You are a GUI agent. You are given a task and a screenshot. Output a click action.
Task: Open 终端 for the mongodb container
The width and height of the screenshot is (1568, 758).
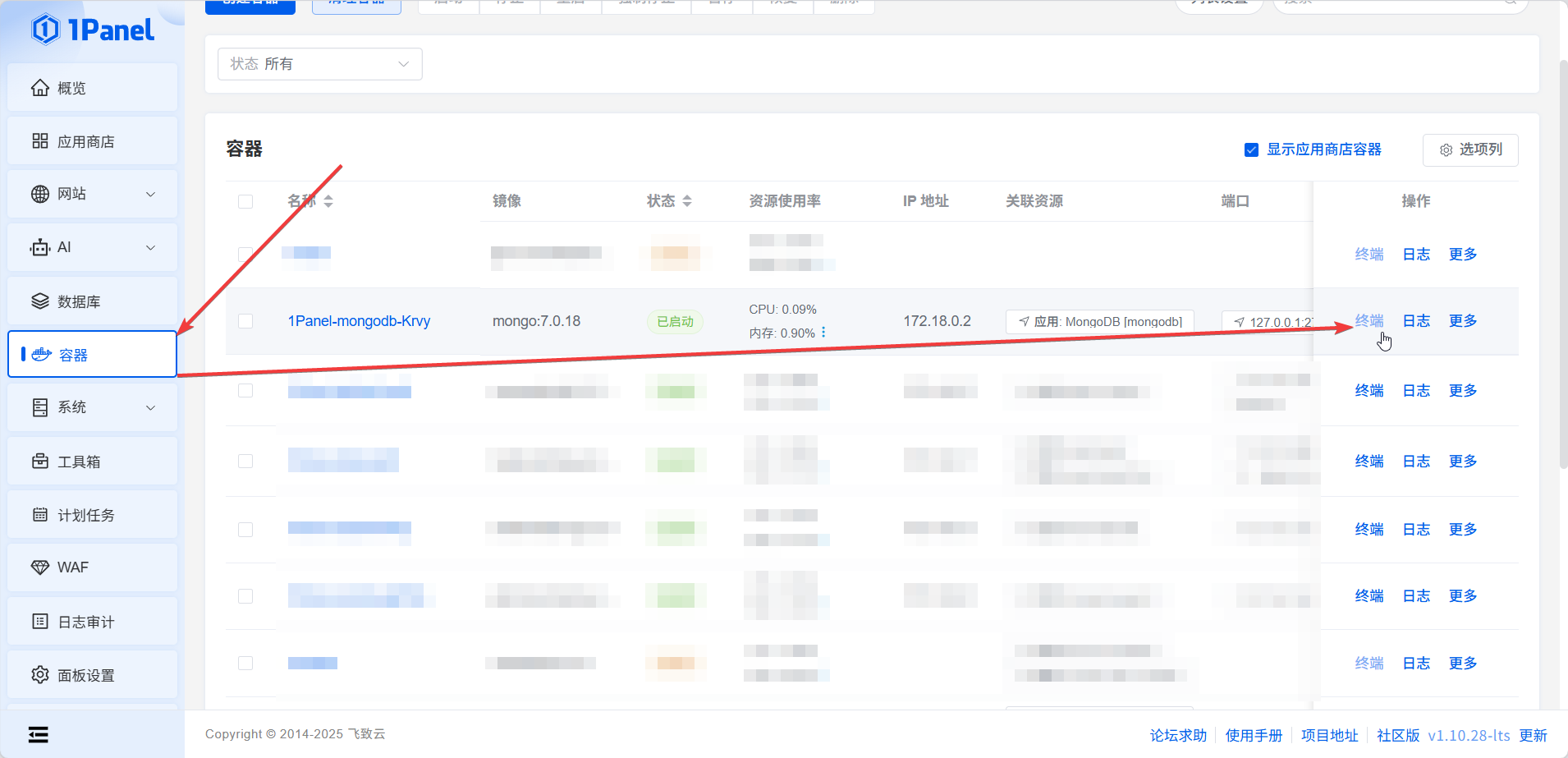(x=1369, y=321)
